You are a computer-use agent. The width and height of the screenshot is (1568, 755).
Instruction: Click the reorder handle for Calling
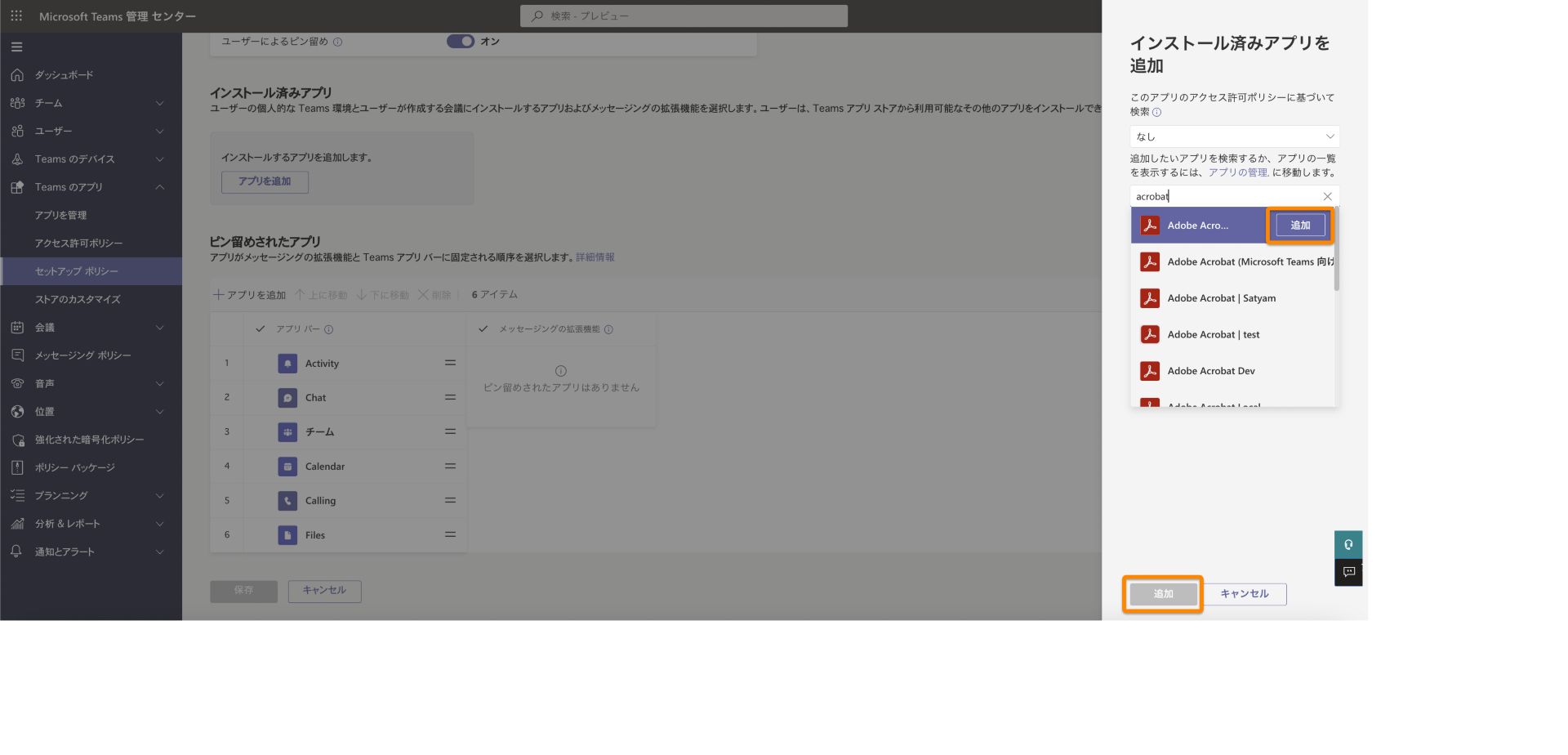tap(450, 500)
